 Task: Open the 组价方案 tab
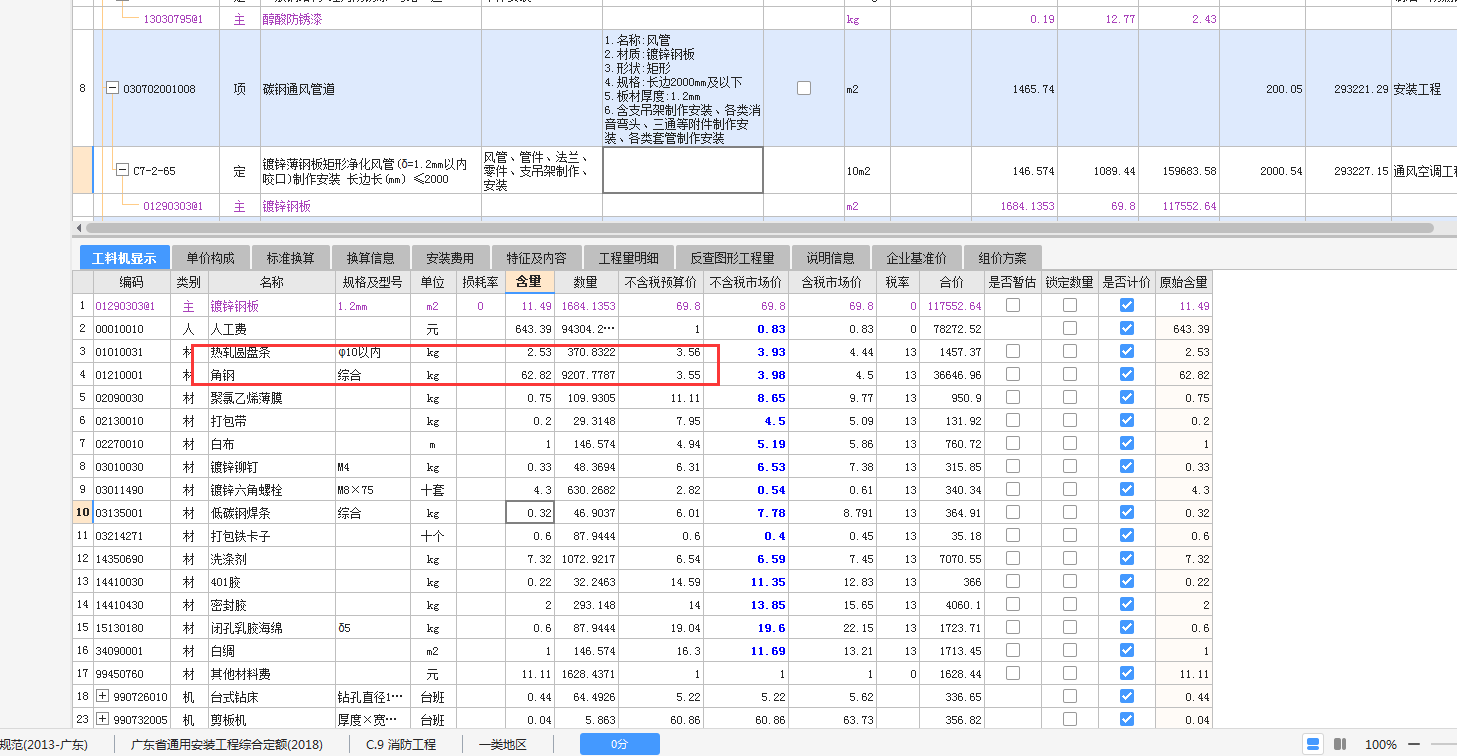[1002, 258]
